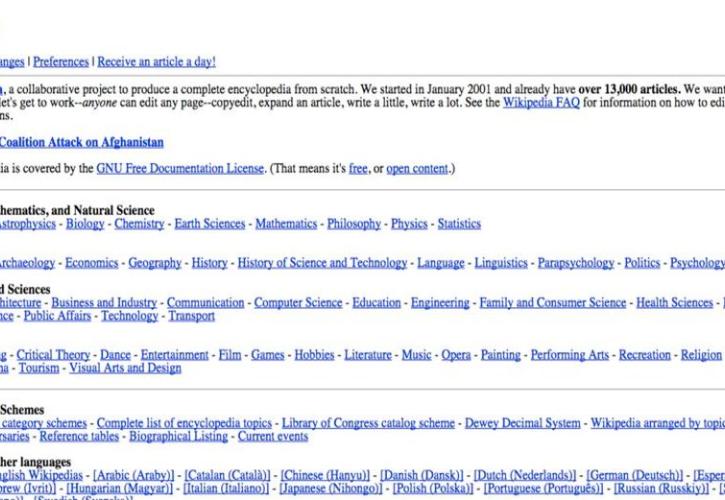Open the Communication topic

click(x=205, y=302)
